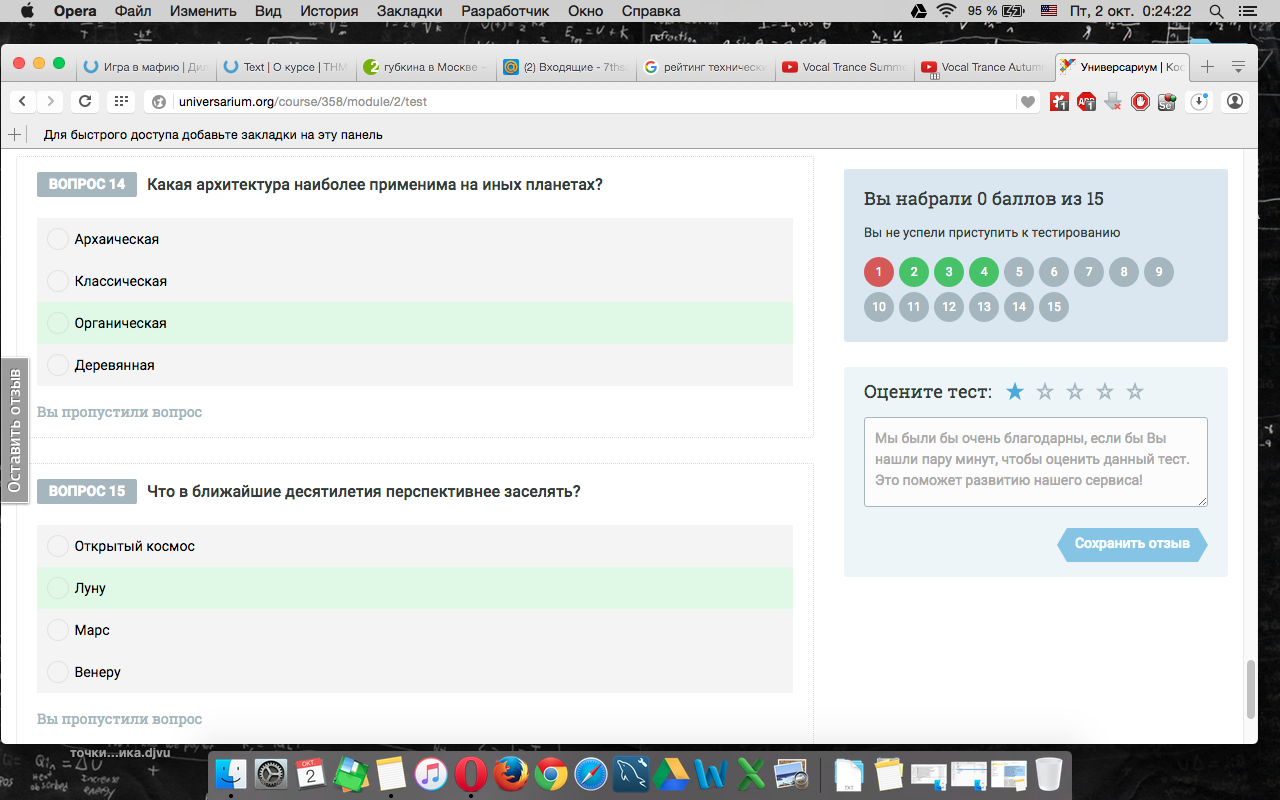The width and height of the screenshot is (1280, 800).
Task: Jump to question 1 red circle
Action: click(x=879, y=272)
